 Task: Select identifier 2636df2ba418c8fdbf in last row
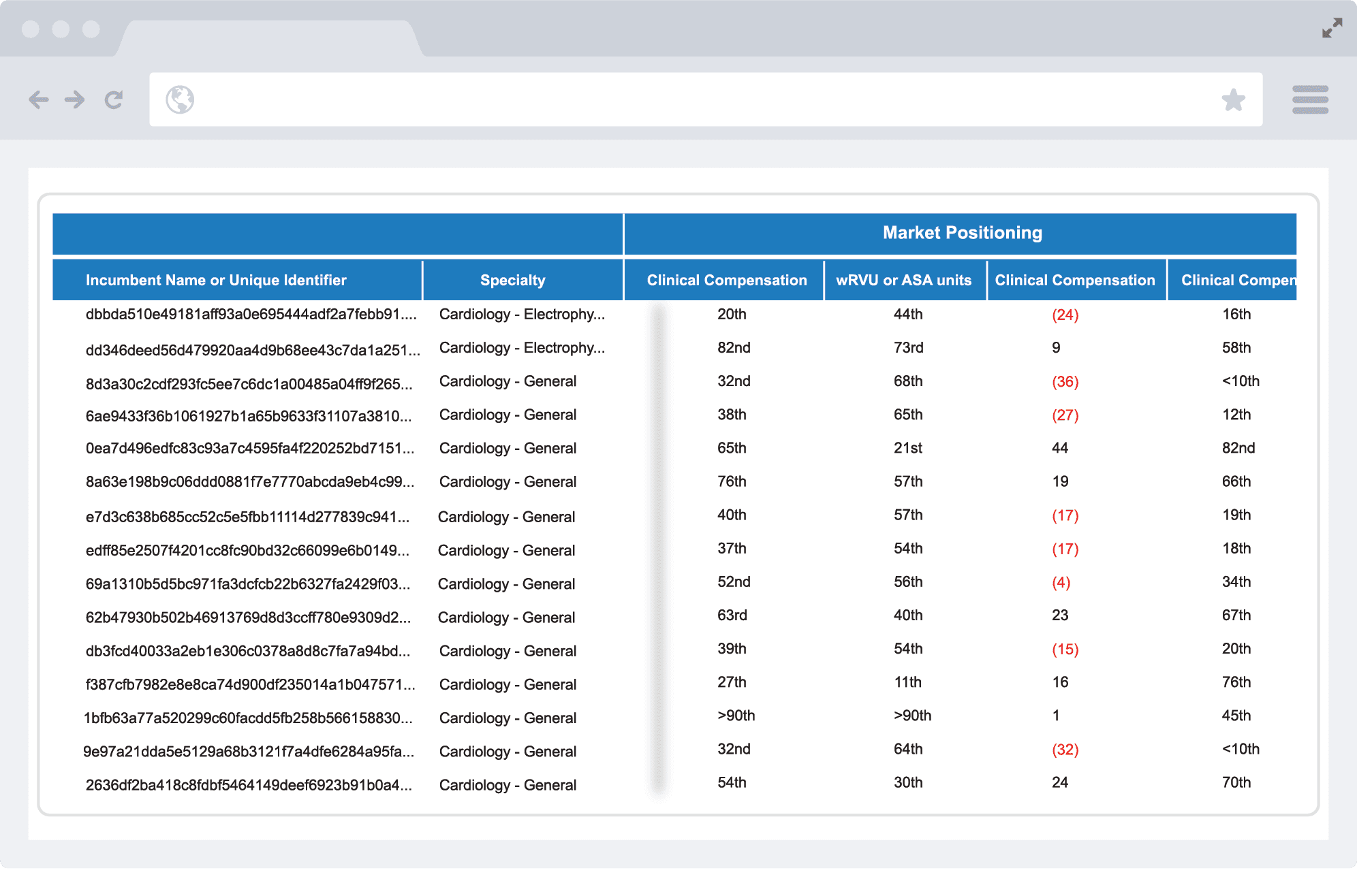point(249,785)
